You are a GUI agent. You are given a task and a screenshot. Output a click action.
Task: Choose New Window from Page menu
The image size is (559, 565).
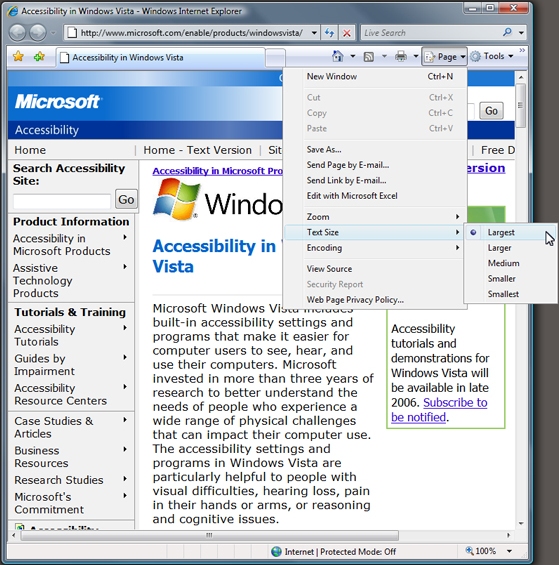[375, 76]
